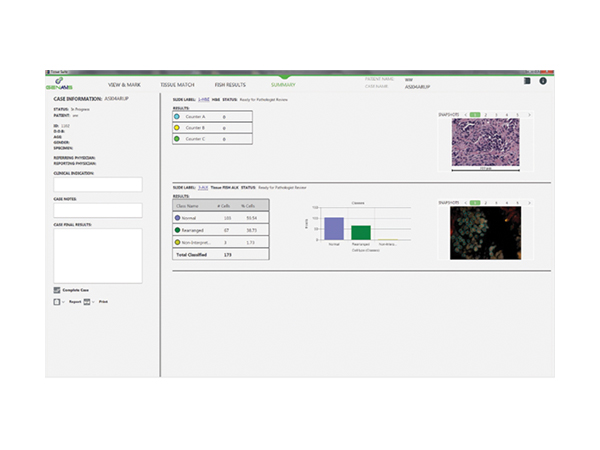Select H&E snapshot page 4
600x450 pixels.
pos(507,115)
